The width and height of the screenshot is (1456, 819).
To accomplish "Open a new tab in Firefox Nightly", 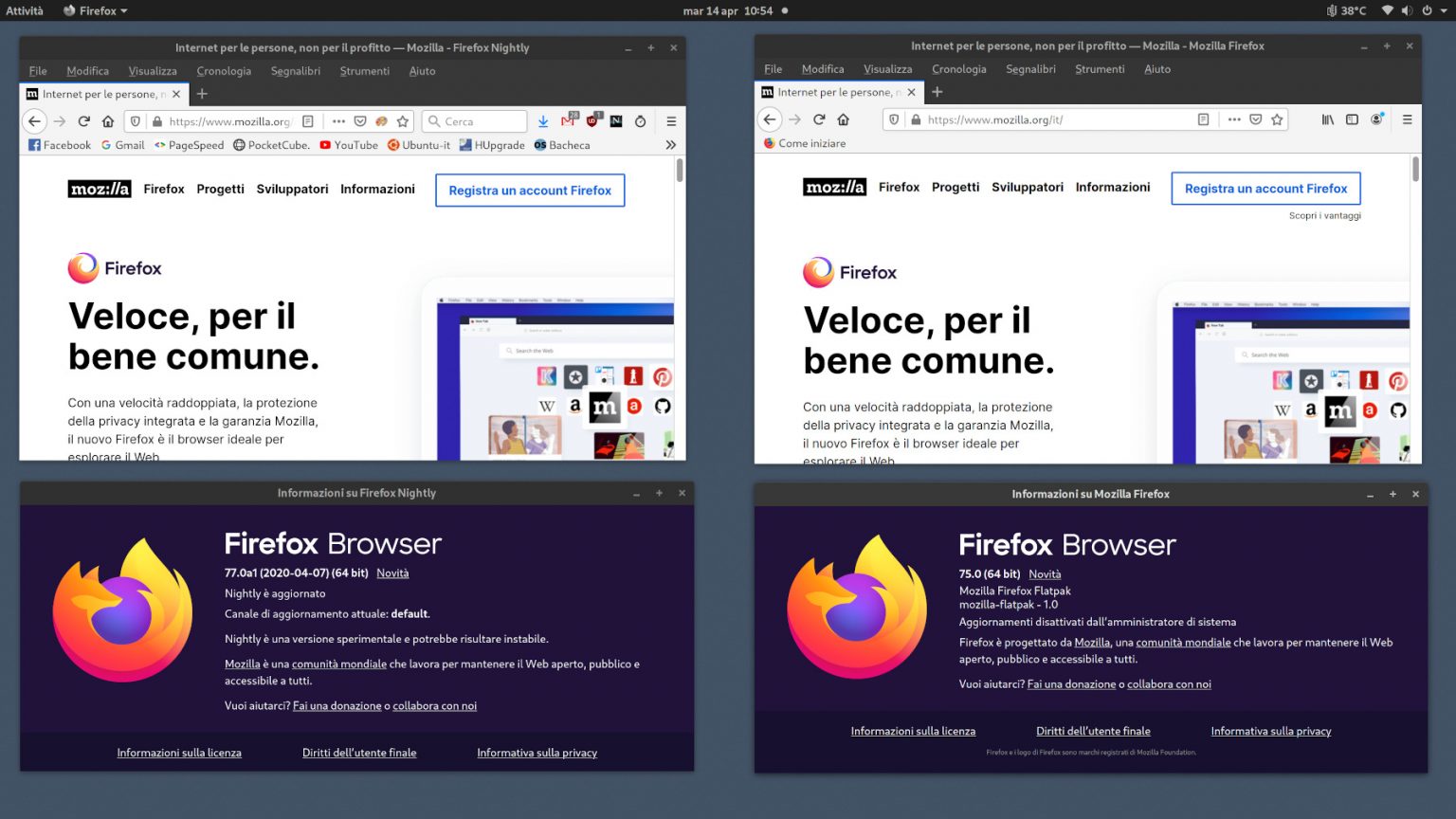I will [x=202, y=94].
